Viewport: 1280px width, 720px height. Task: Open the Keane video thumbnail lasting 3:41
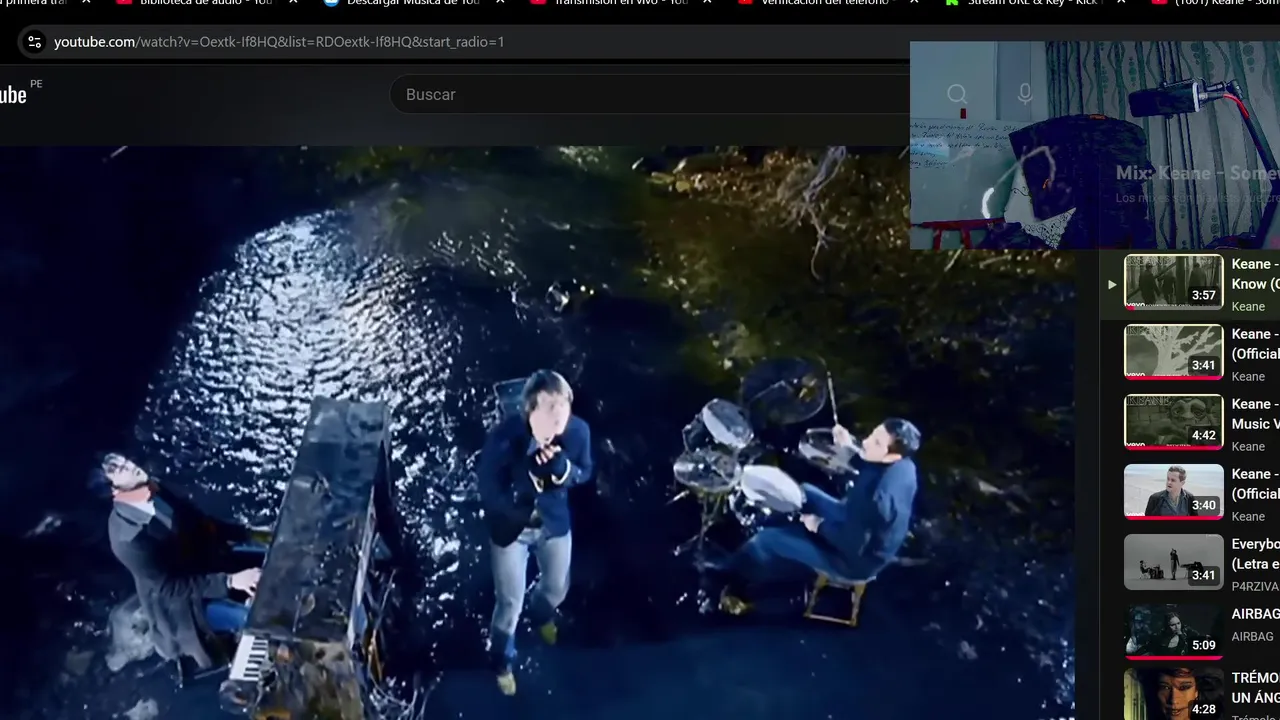pos(1174,352)
